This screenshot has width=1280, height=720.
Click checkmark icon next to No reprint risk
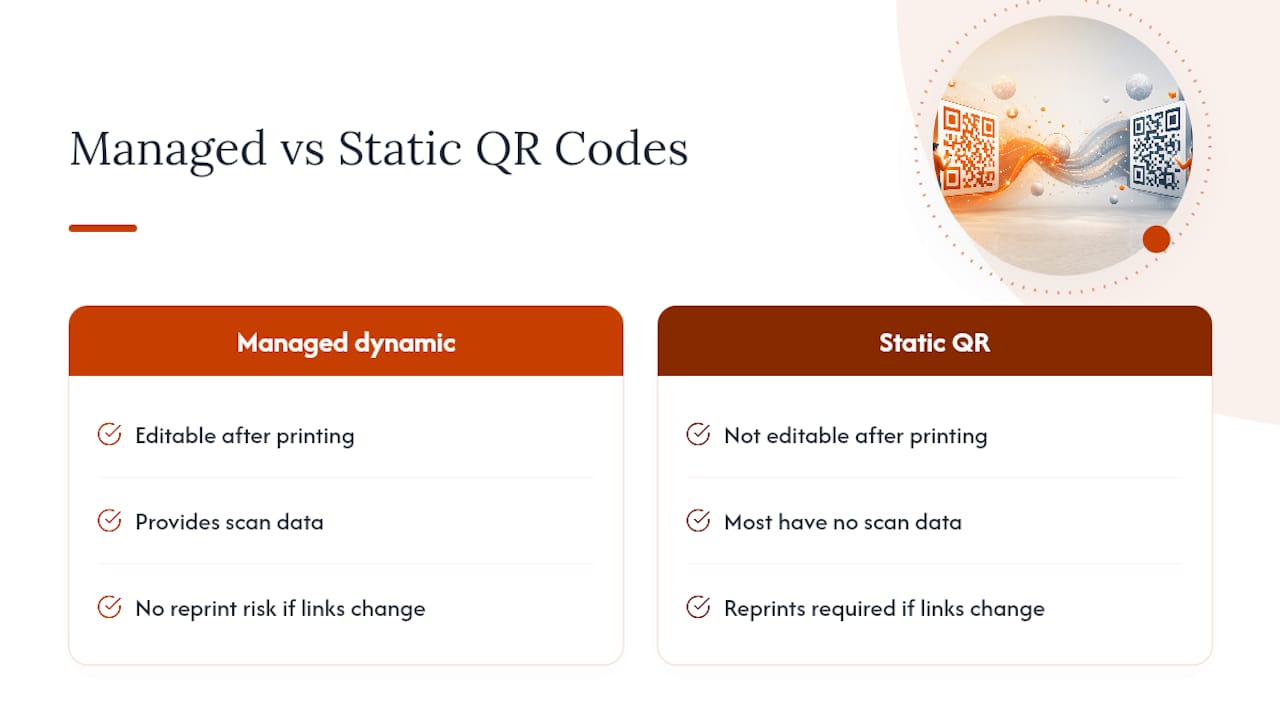(x=109, y=607)
